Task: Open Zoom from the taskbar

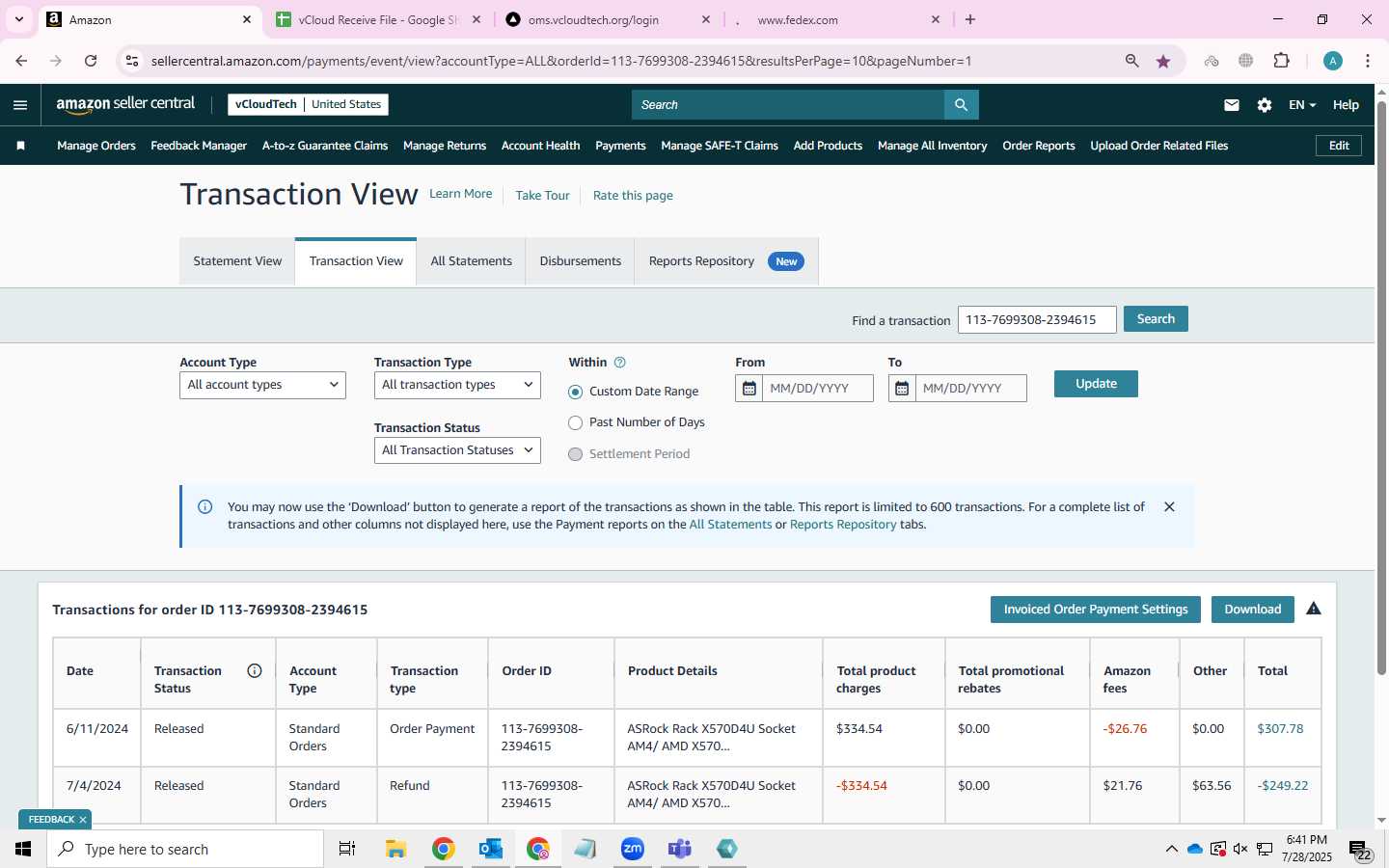Action: pyautogui.click(x=633, y=849)
